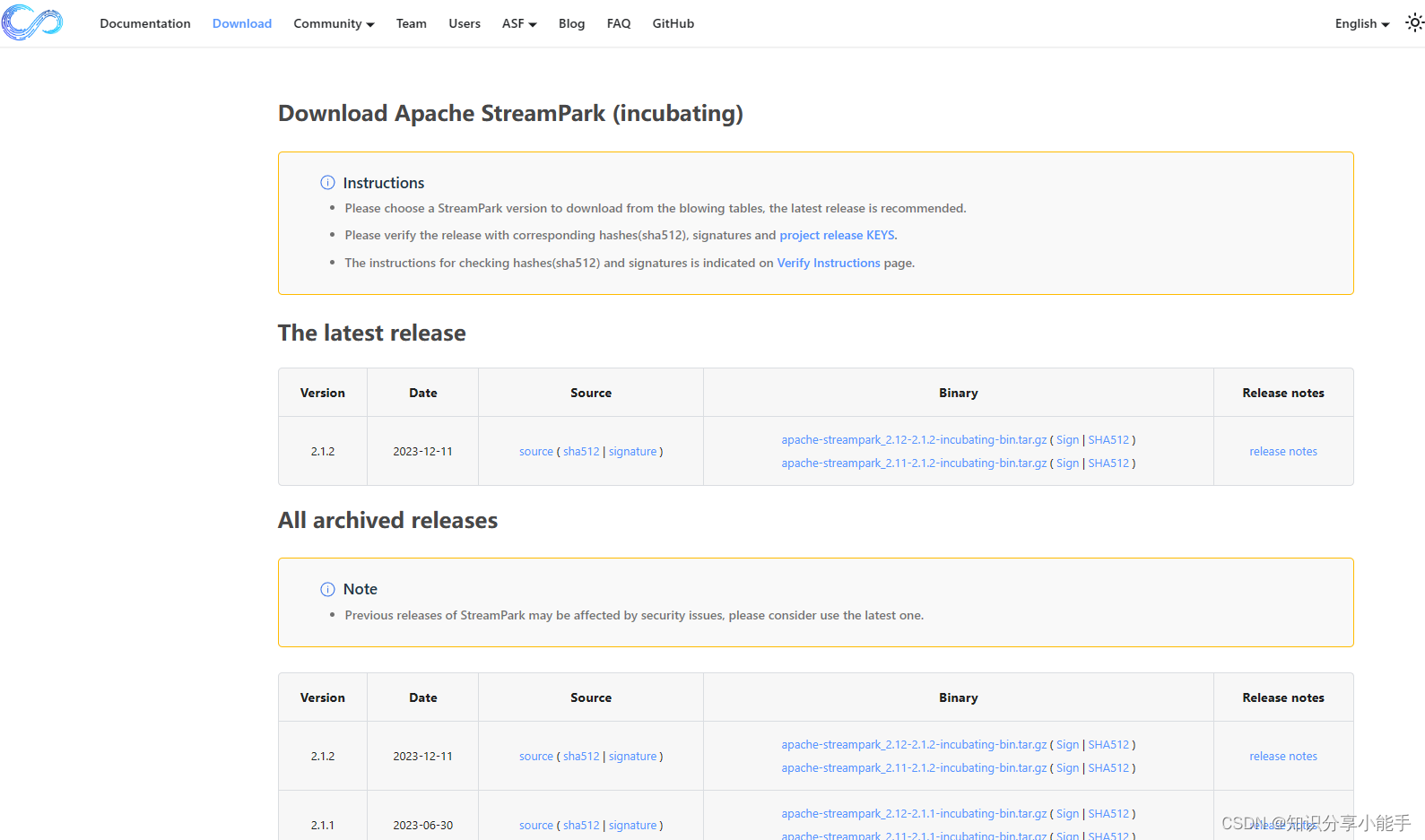Click sha512 link in latest release source
The image size is (1425, 840).
581,452
